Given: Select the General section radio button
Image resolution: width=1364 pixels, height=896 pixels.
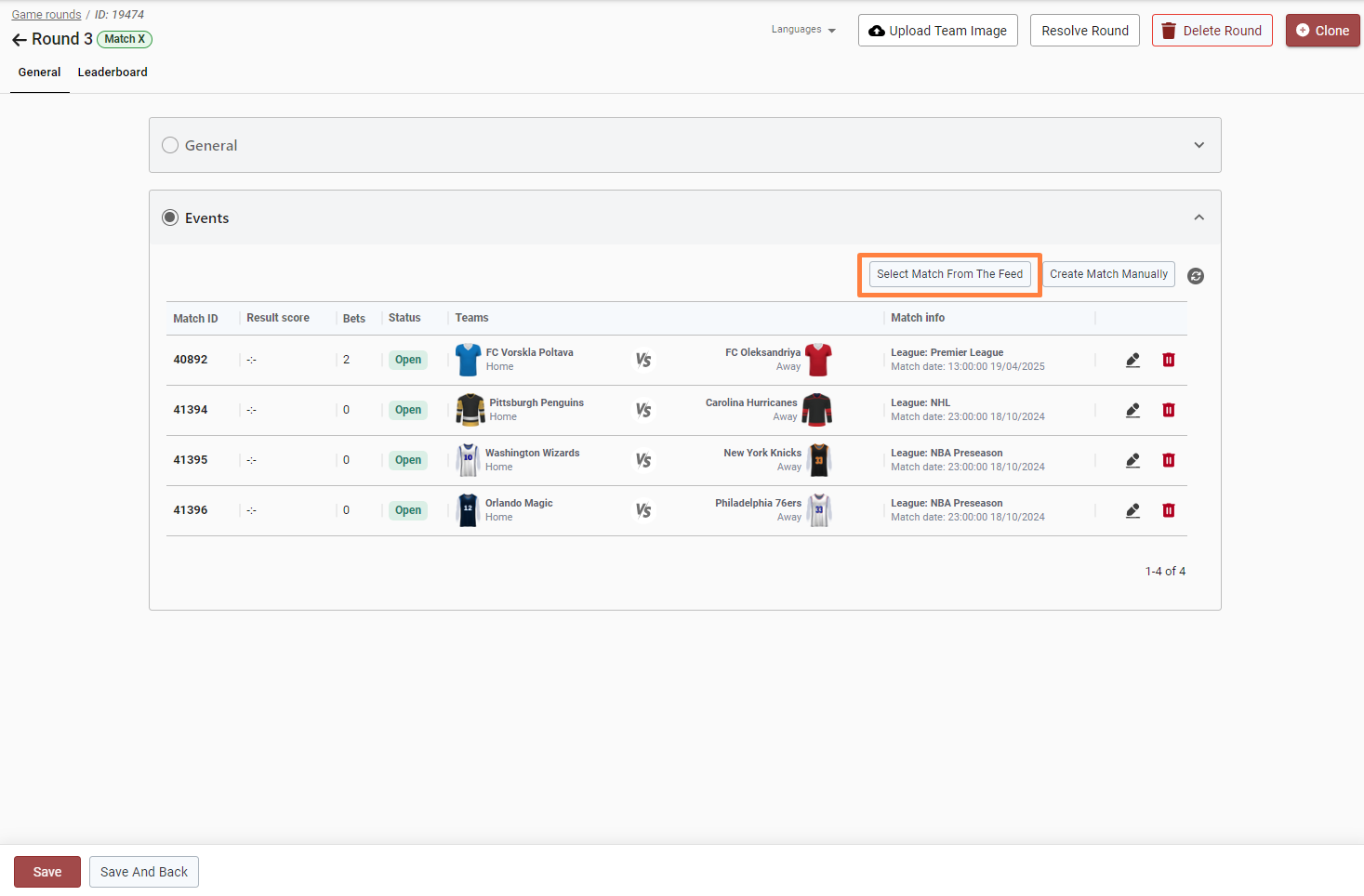Looking at the screenshot, I should pos(170,145).
